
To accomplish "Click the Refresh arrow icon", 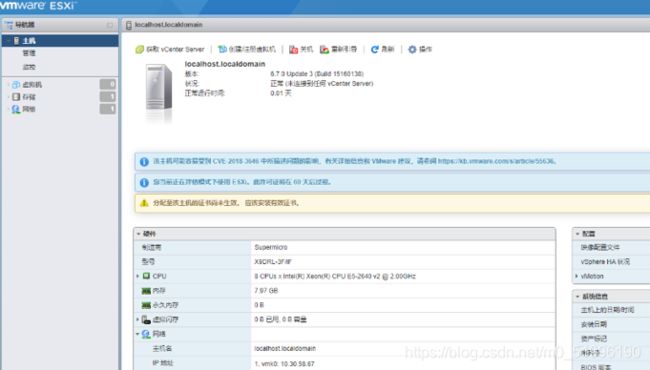I will click(x=374, y=49).
